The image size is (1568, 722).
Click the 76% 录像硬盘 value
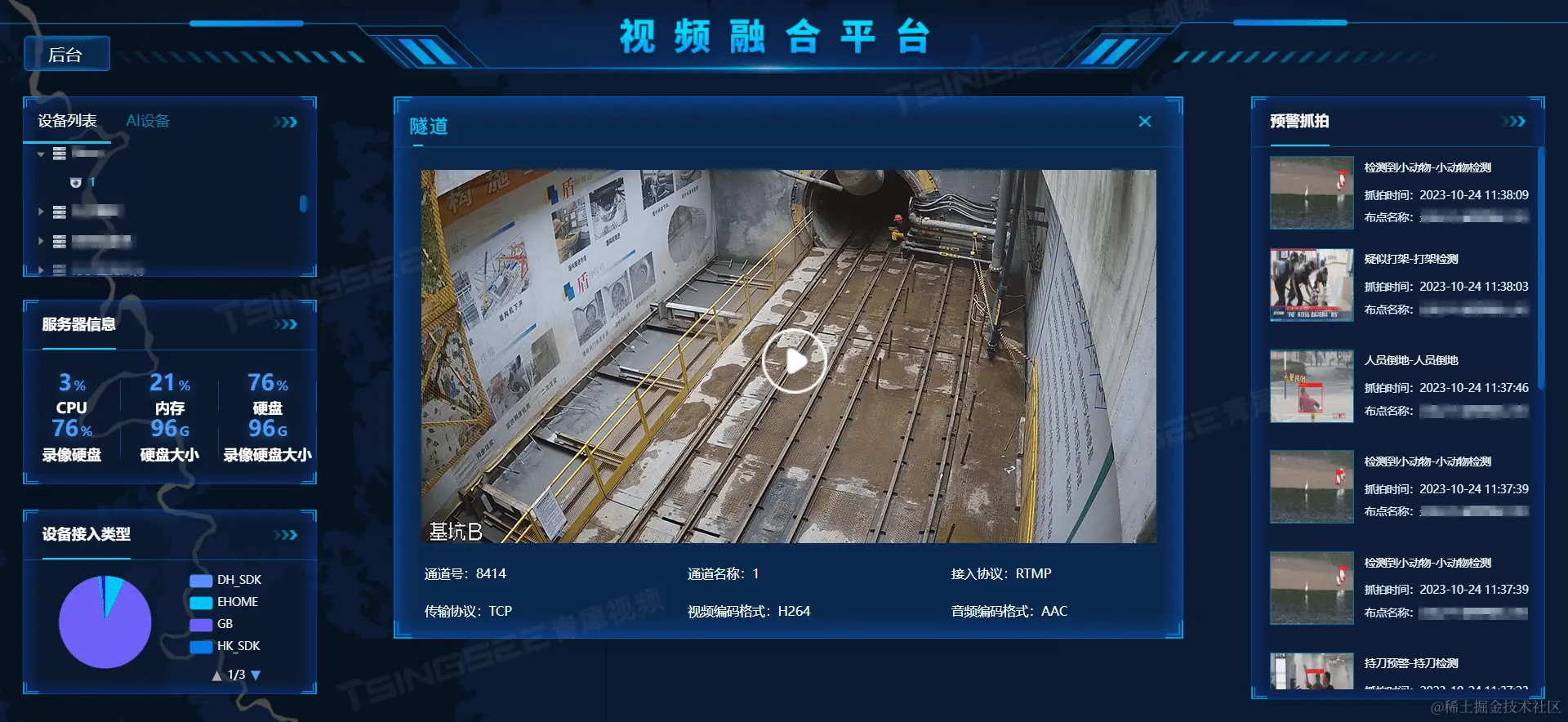(x=72, y=428)
